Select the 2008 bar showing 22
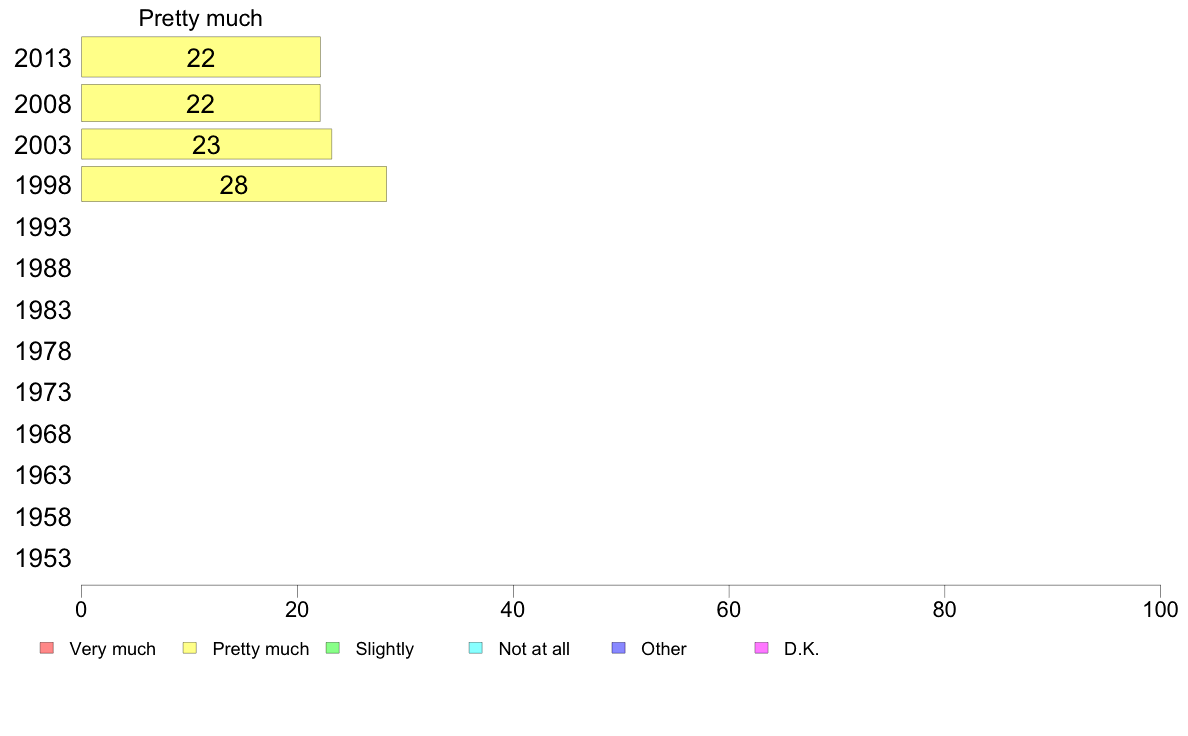The height and width of the screenshot is (736, 1188). (x=201, y=103)
